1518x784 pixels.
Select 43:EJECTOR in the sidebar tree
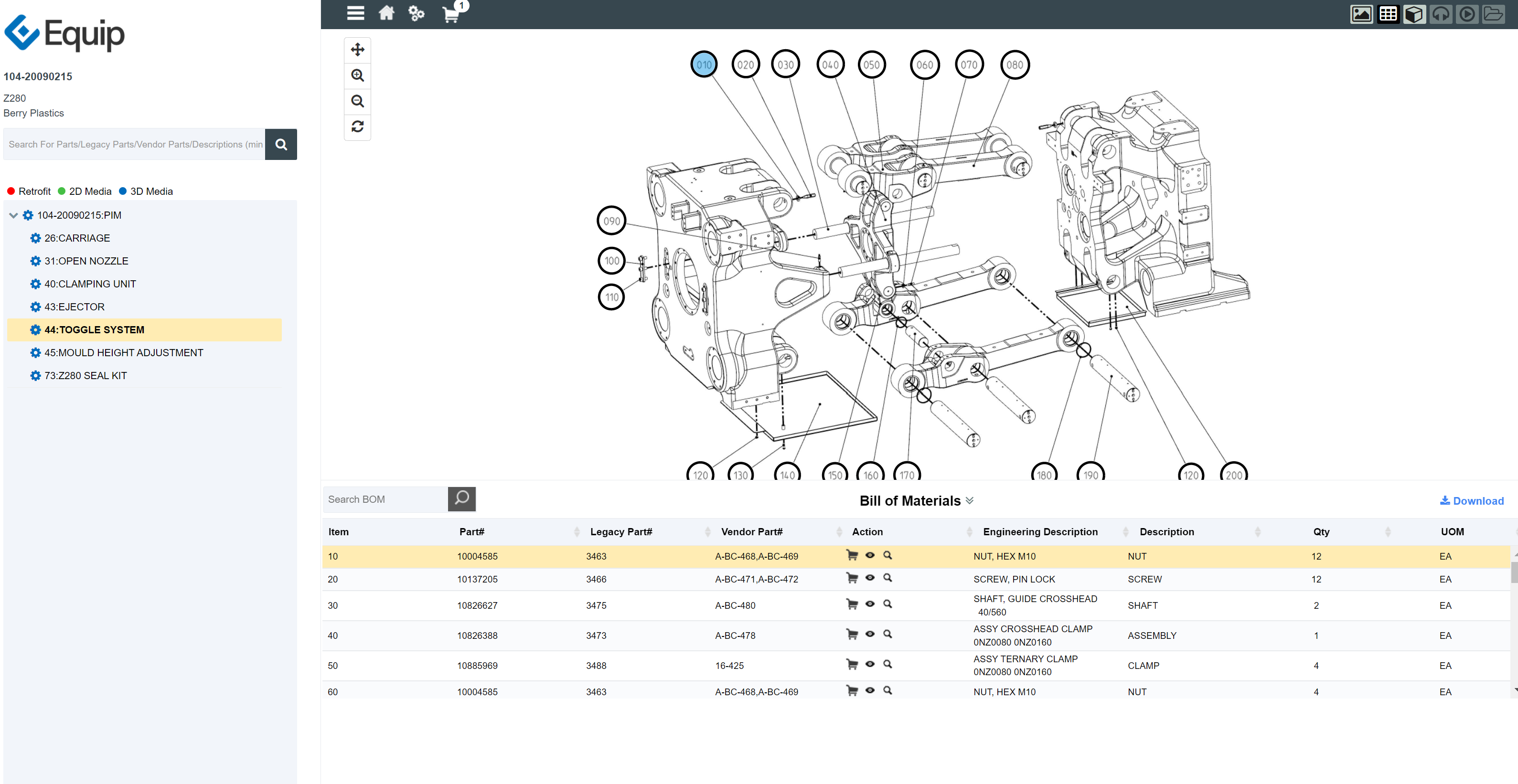(74, 307)
